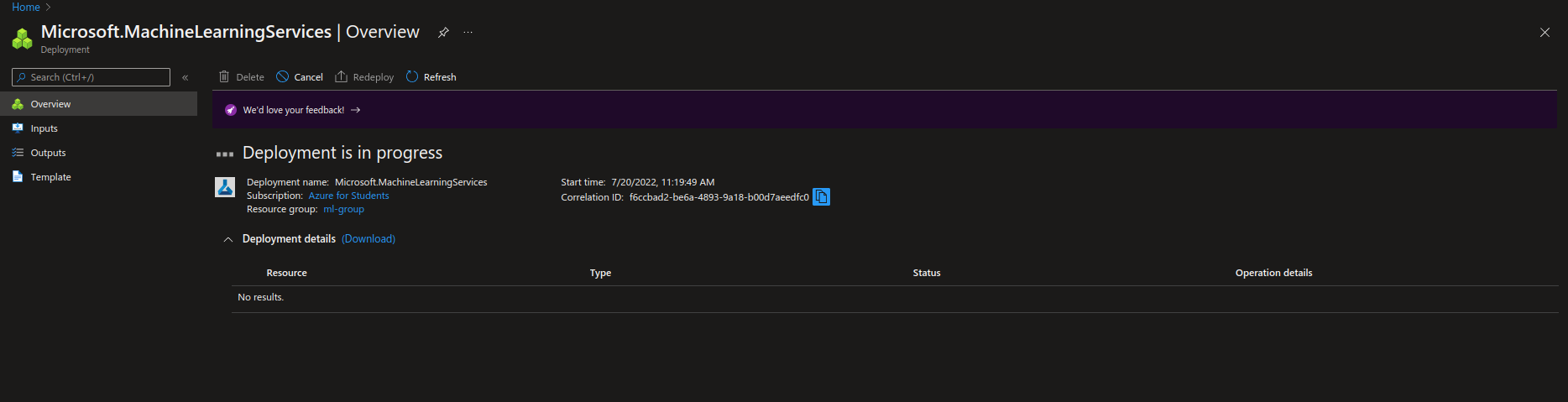Screen dimensions: 1568x402
Task: Click the Refresh circular arrow icon
Action: [412, 76]
